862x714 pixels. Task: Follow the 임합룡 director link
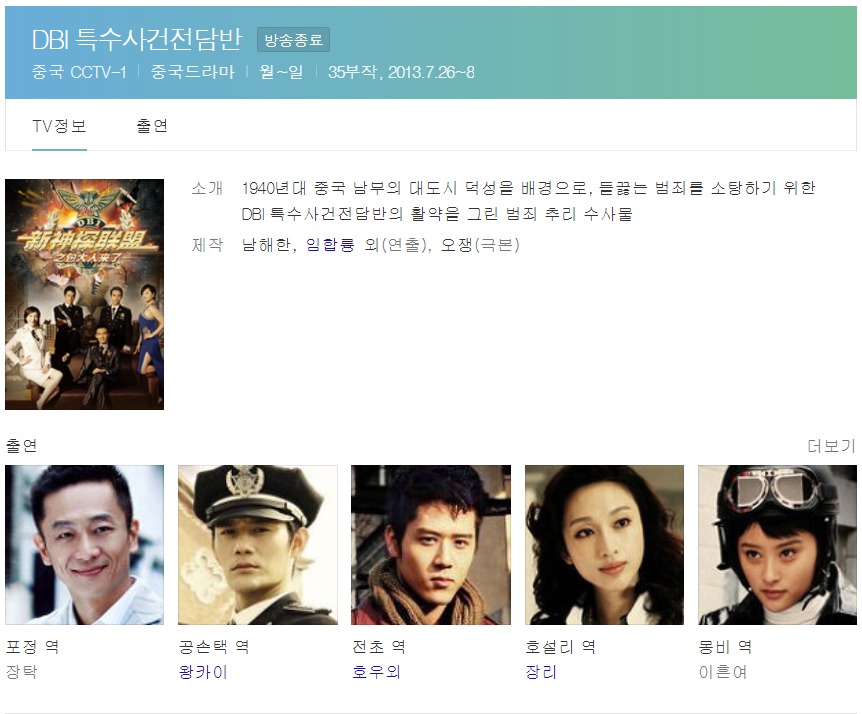click(x=330, y=244)
